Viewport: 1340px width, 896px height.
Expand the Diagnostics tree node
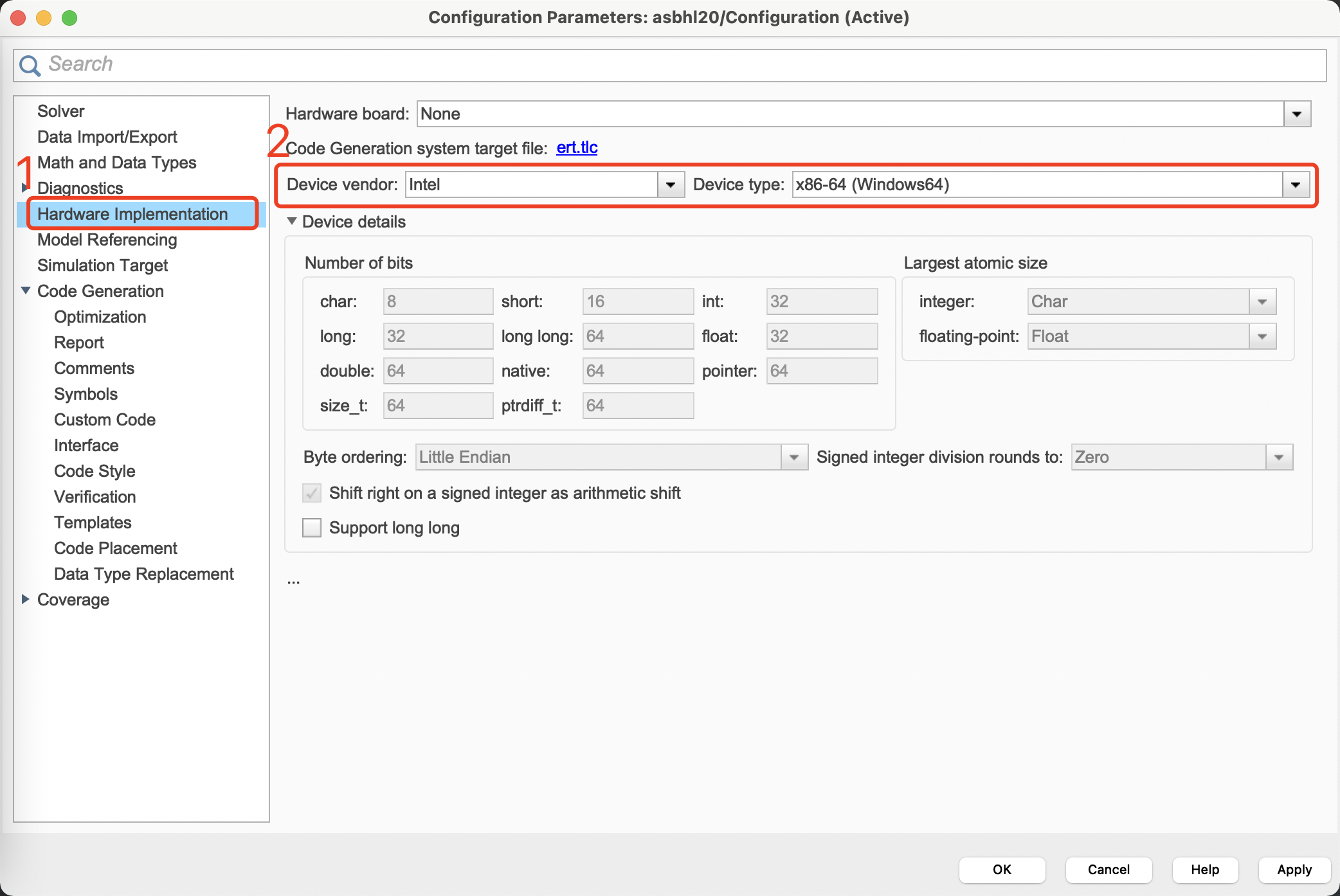tap(25, 188)
